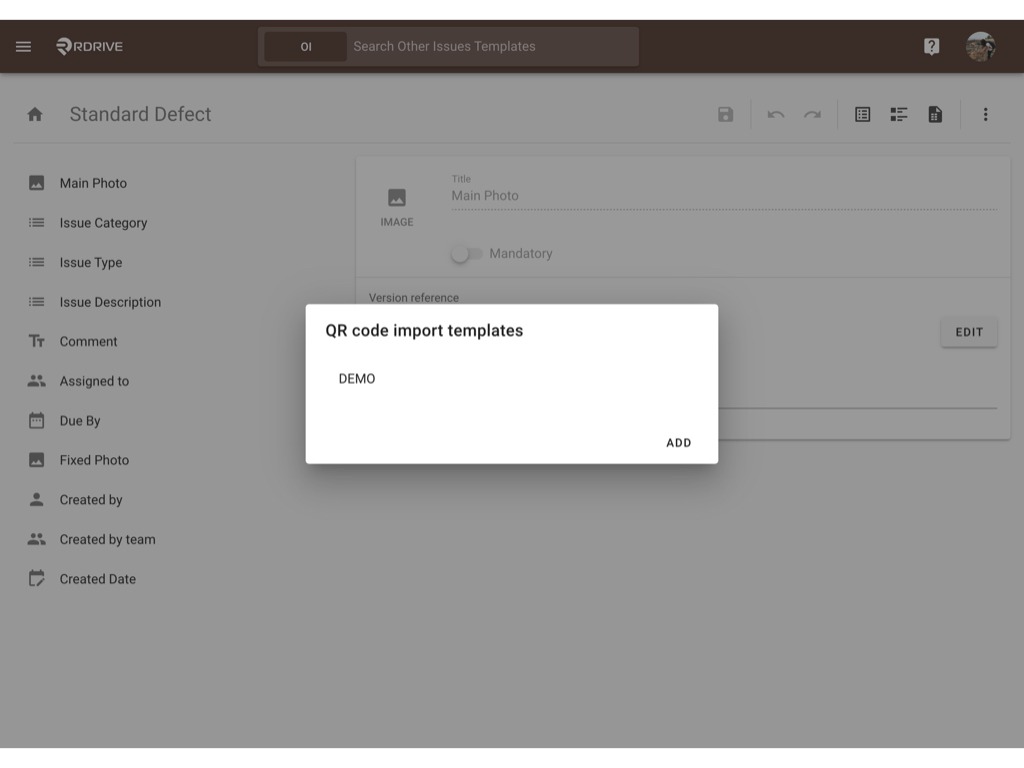Select the Created Date field
This screenshot has width=1024, height=768.
pos(97,579)
